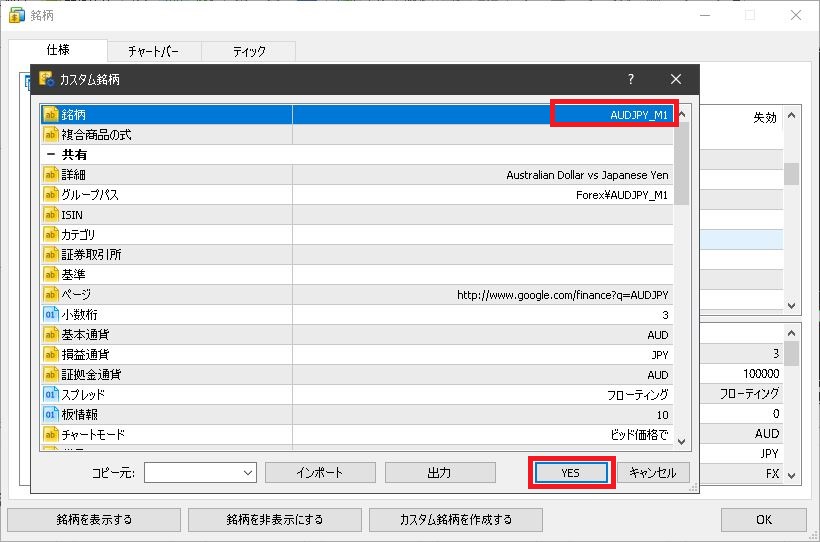
Task: Switch to the チャートバー tab
Action: tap(154, 52)
